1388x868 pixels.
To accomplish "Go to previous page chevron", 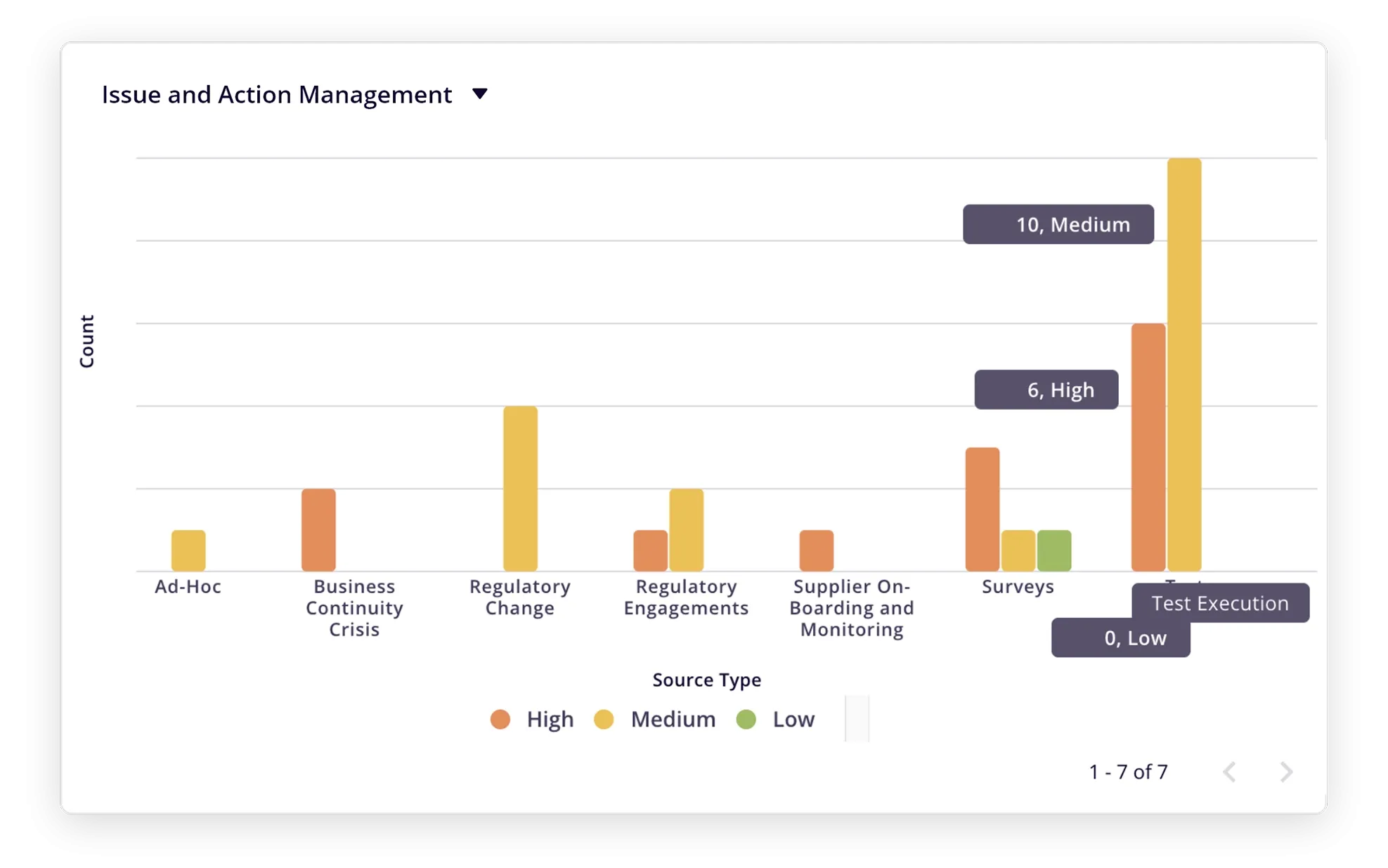I will point(1229,772).
